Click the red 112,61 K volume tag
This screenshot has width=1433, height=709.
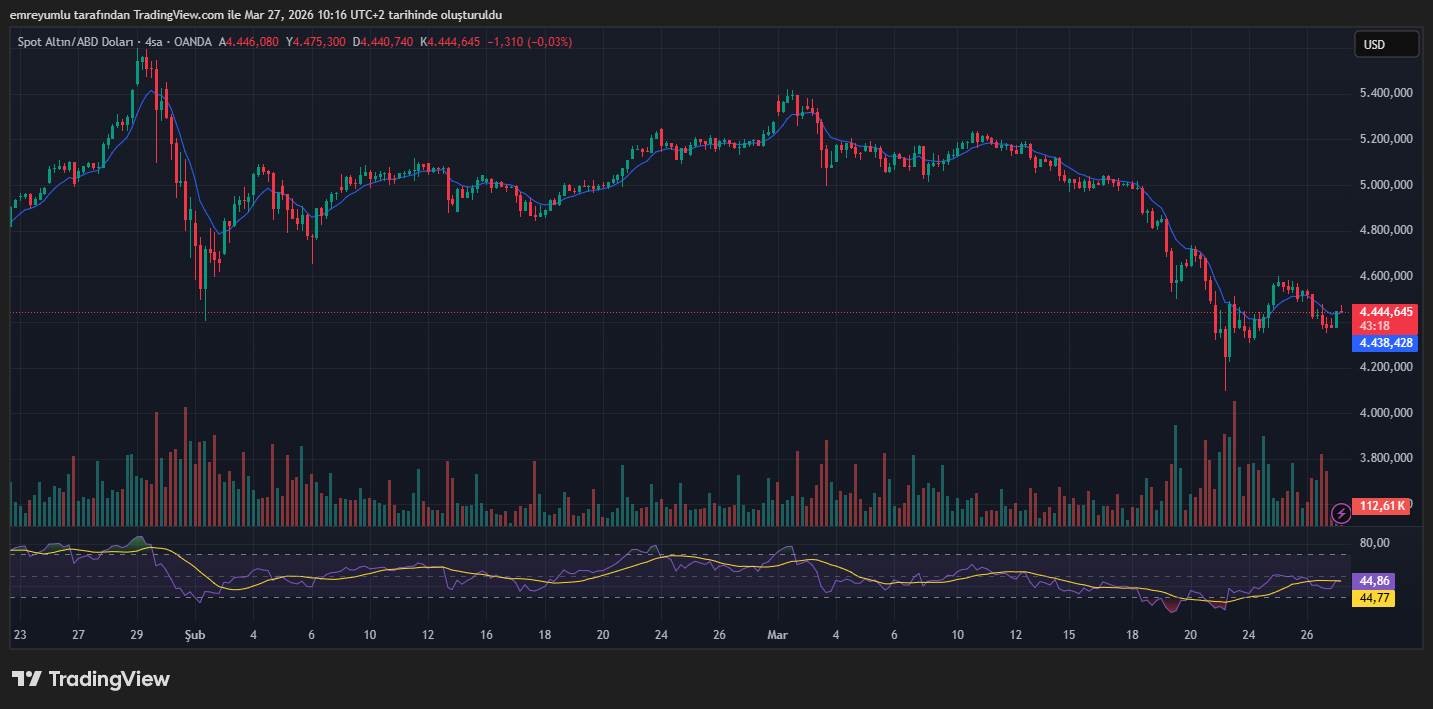[1382, 506]
